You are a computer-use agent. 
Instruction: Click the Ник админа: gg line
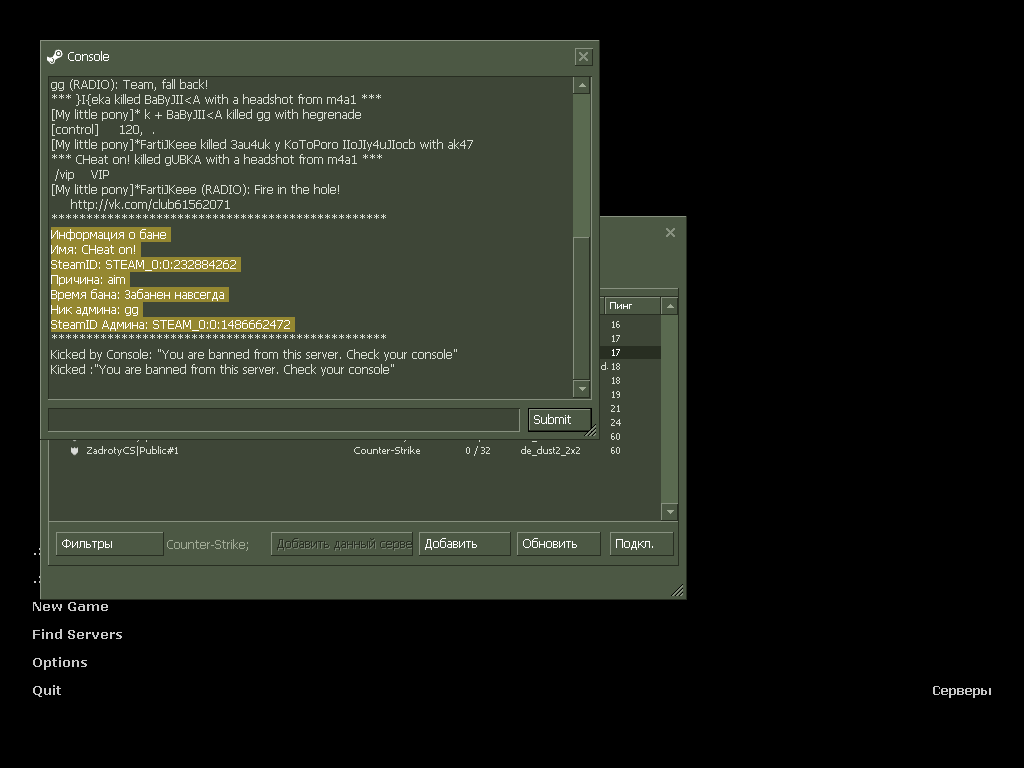point(95,310)
